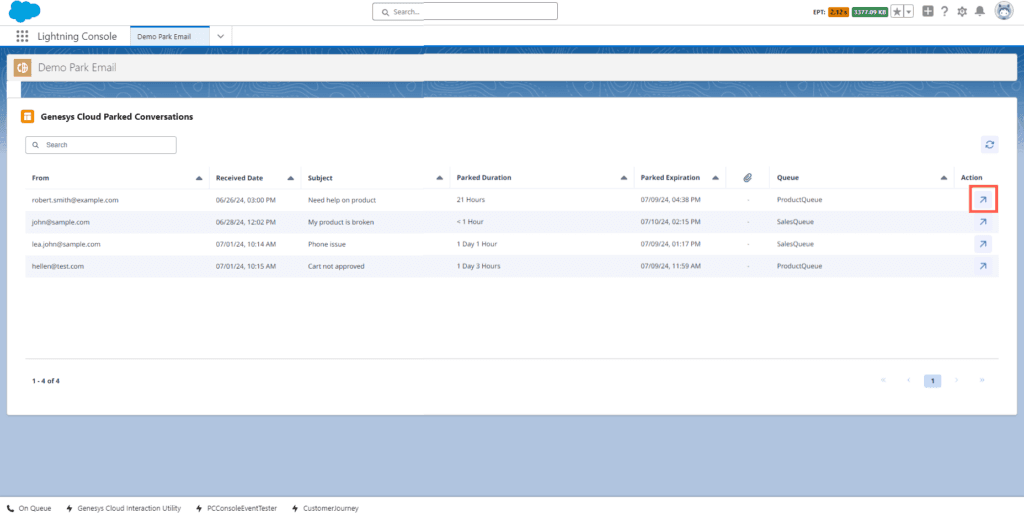This screenshot has width=1024, height=519.
Task: Click the robert.smith@example.com sender cell
Action: tap(75, 200)
